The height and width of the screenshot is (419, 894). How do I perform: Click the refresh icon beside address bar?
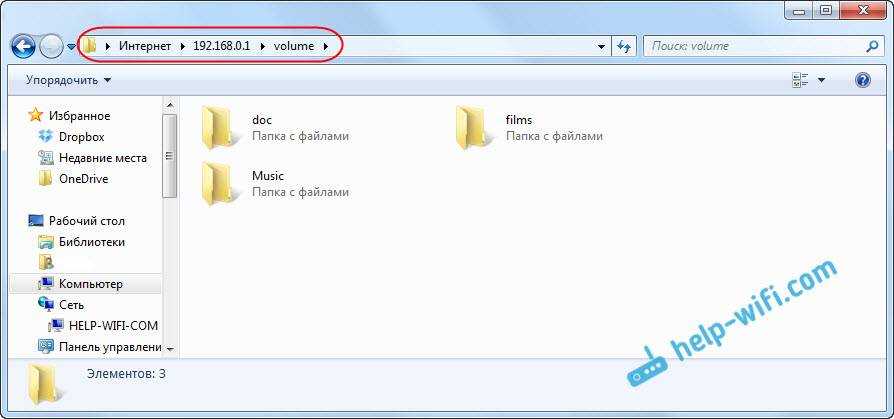625,46
